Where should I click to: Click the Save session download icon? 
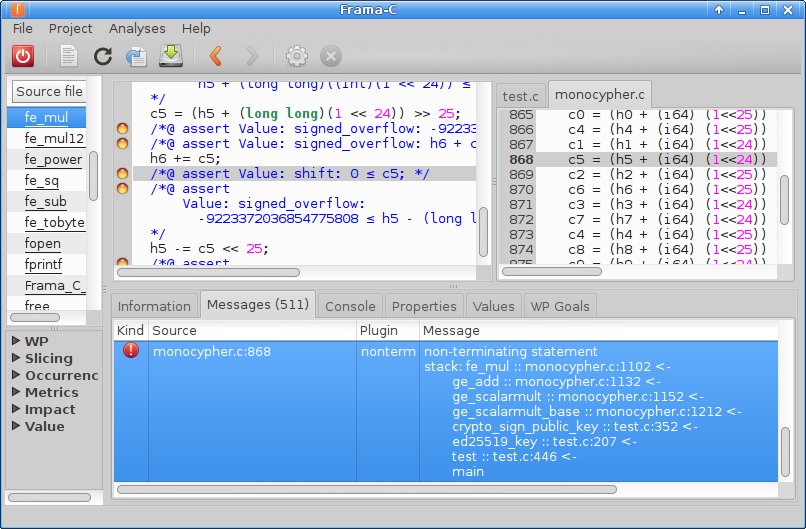tap(171, 56)
